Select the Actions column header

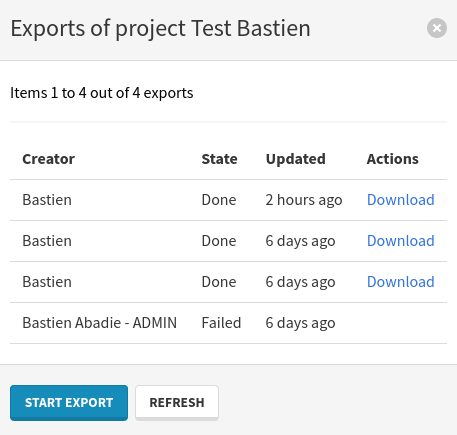[x=393, y=159]
